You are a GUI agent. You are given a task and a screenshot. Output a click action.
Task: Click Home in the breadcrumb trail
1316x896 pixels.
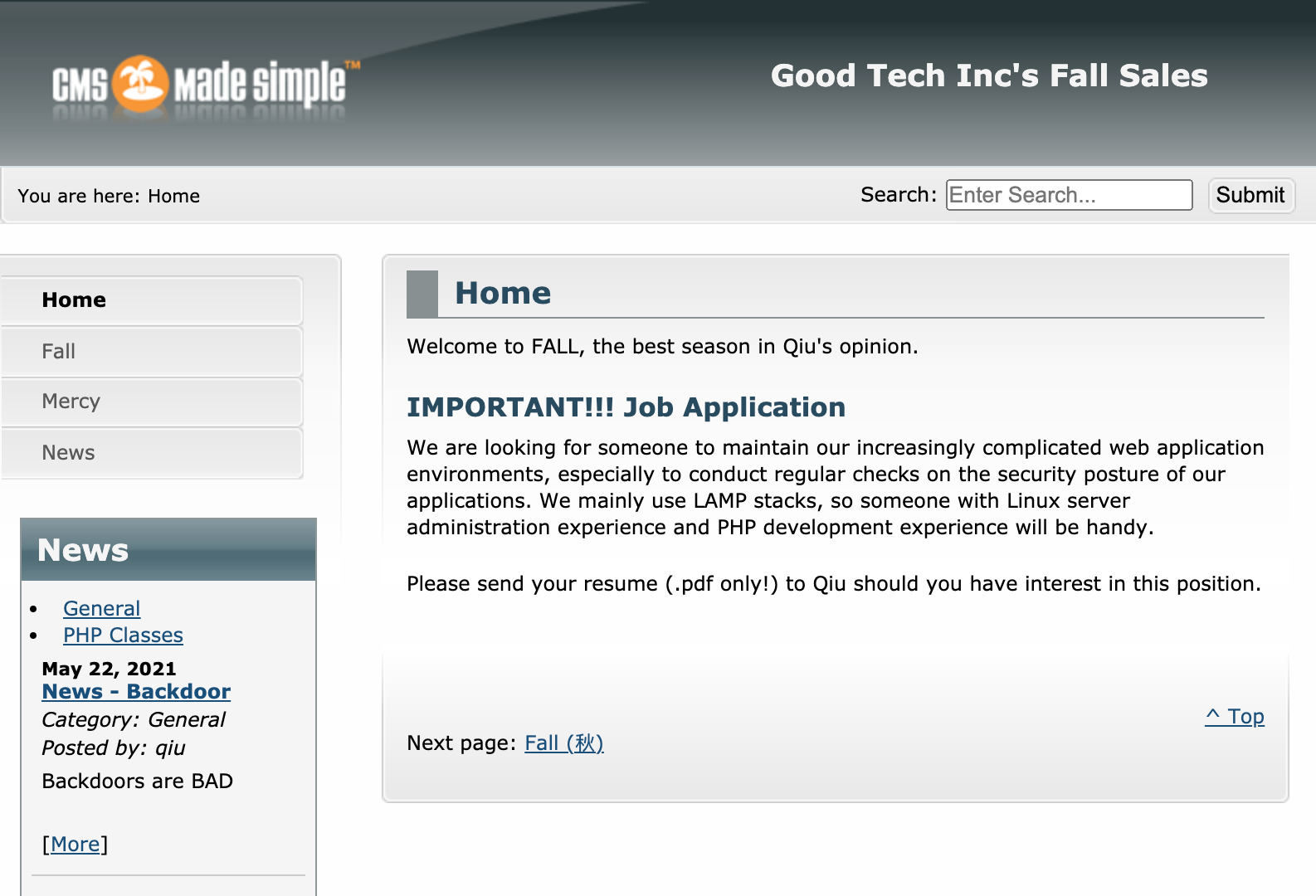coord(173,196)
